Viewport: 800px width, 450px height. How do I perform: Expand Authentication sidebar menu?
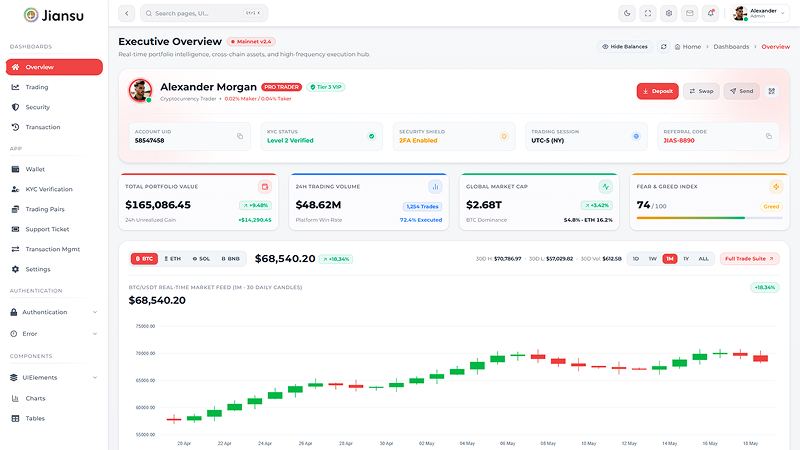click(54, 312)
